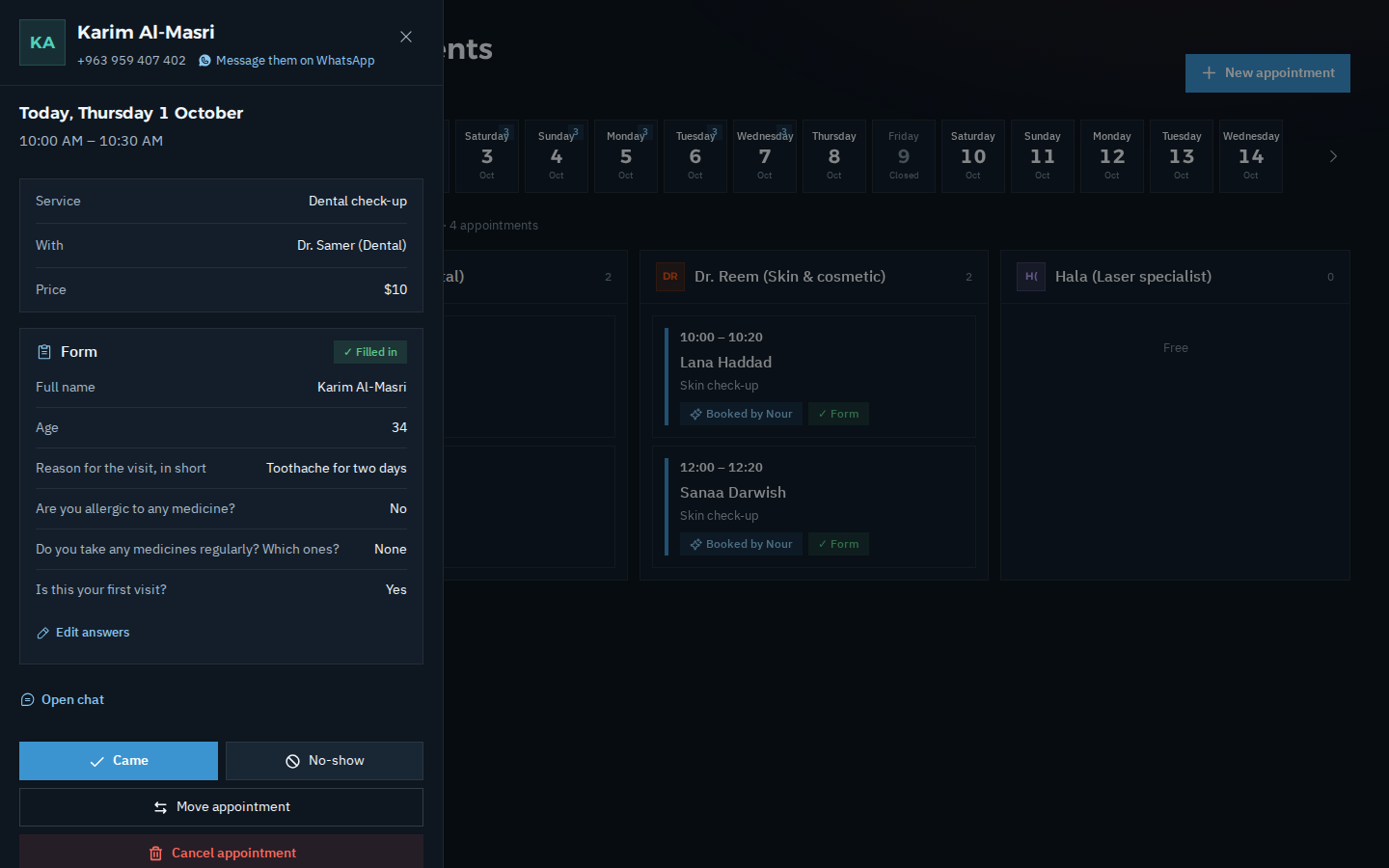This screenshot has height=868, width=1389.
Task: Click Hala (Laser specialist) column header
Action: [x=1175, y=277]
